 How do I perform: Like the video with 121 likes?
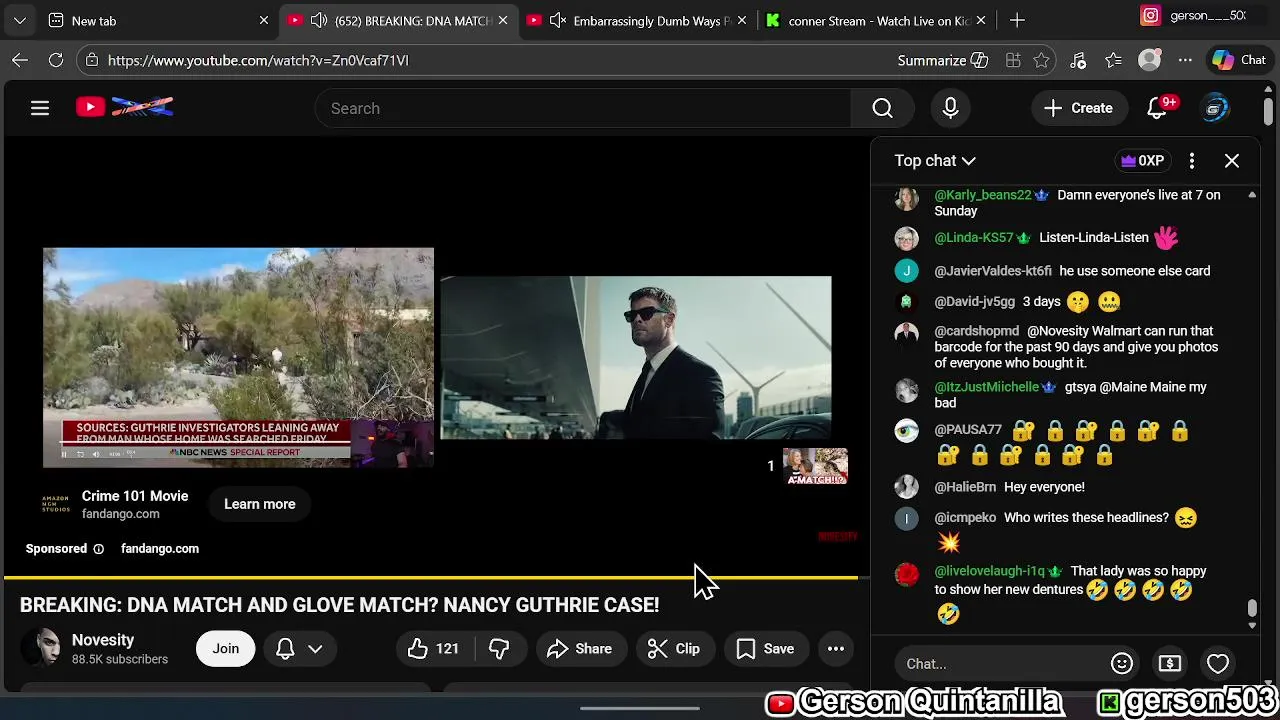point(433,648)
